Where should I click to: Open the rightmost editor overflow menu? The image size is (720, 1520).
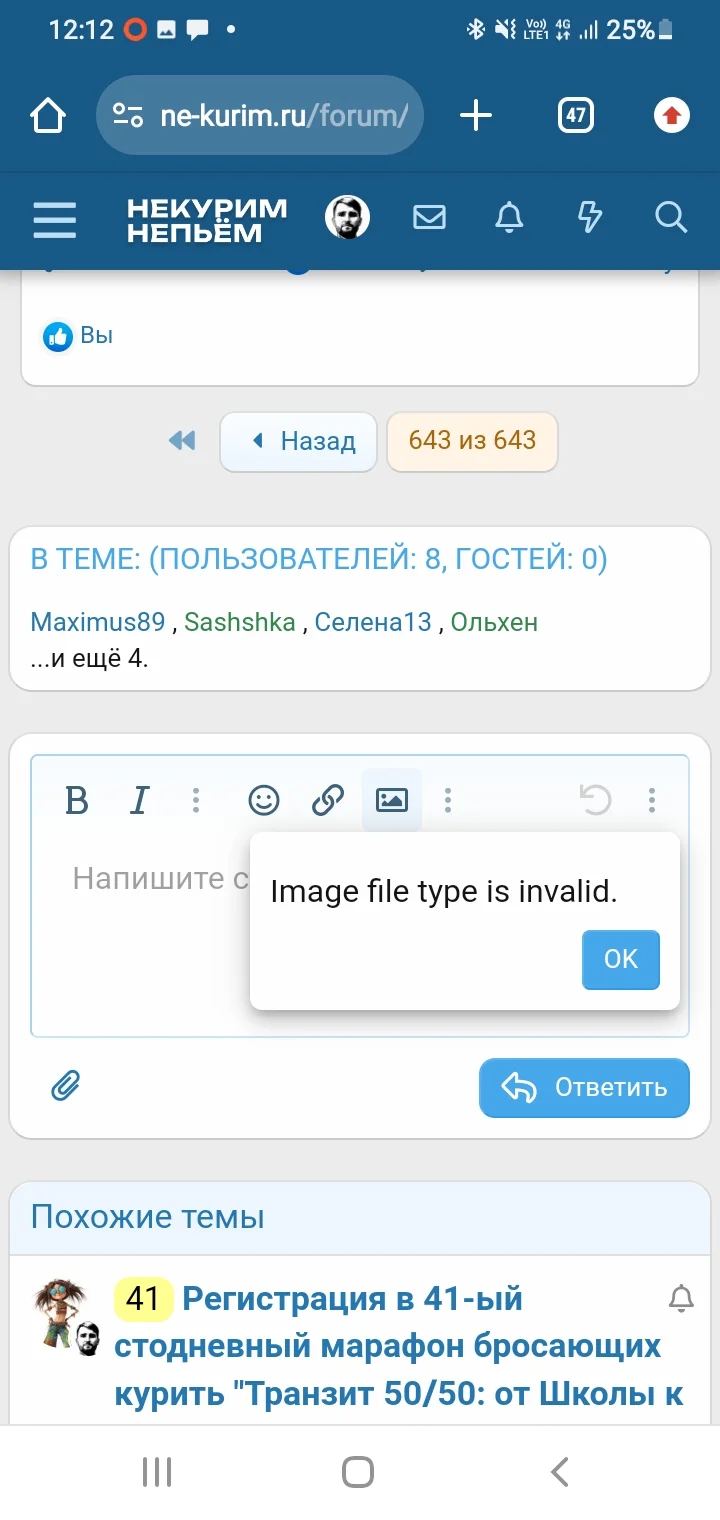pos(652,800)
